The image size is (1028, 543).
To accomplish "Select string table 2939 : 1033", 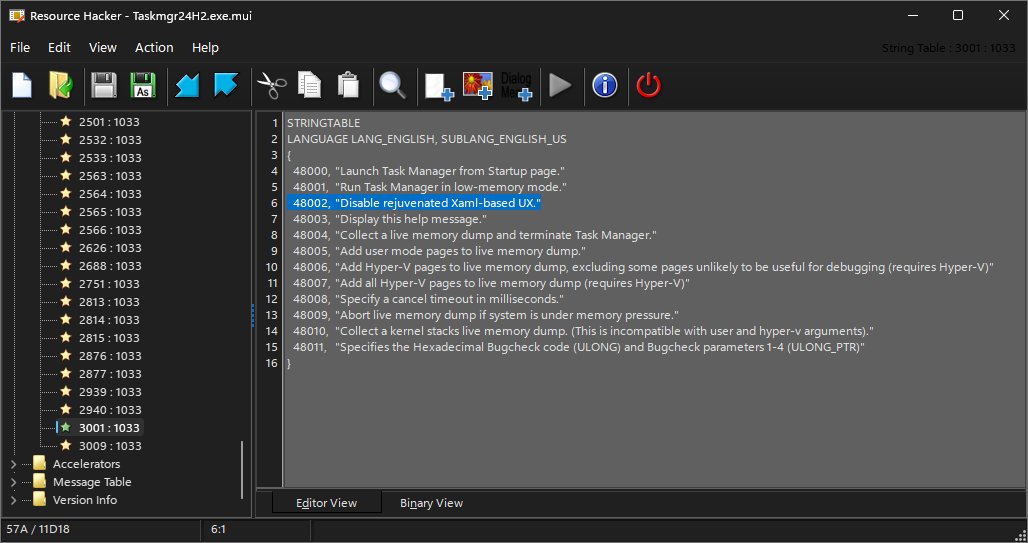I will click(x=109, y=392).
